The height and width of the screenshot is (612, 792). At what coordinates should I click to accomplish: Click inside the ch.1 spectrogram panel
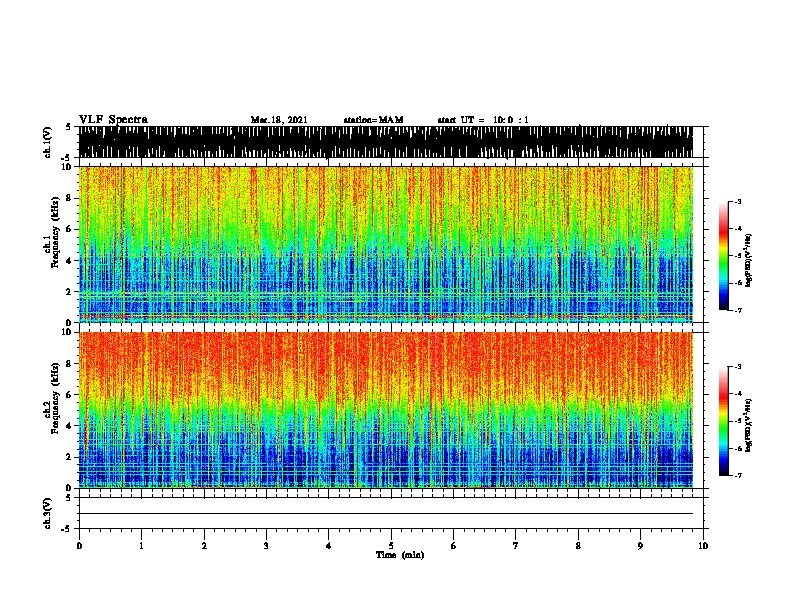coord(386,244)
